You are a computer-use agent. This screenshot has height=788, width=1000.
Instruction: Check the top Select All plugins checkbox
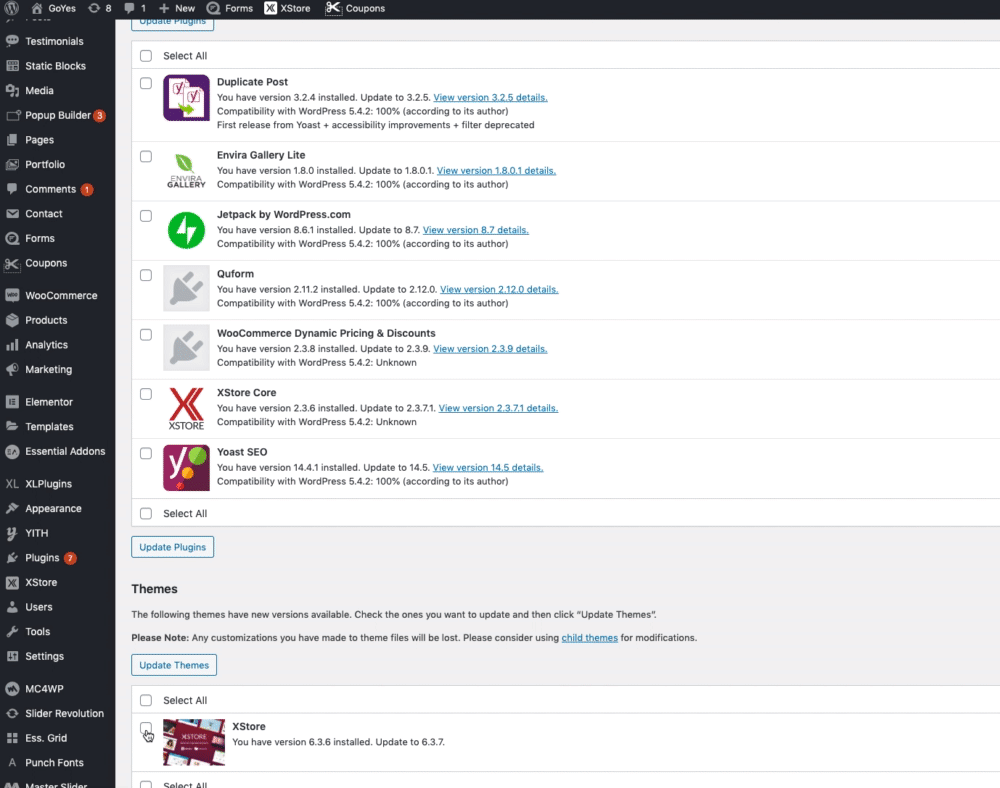coord(146,56)
